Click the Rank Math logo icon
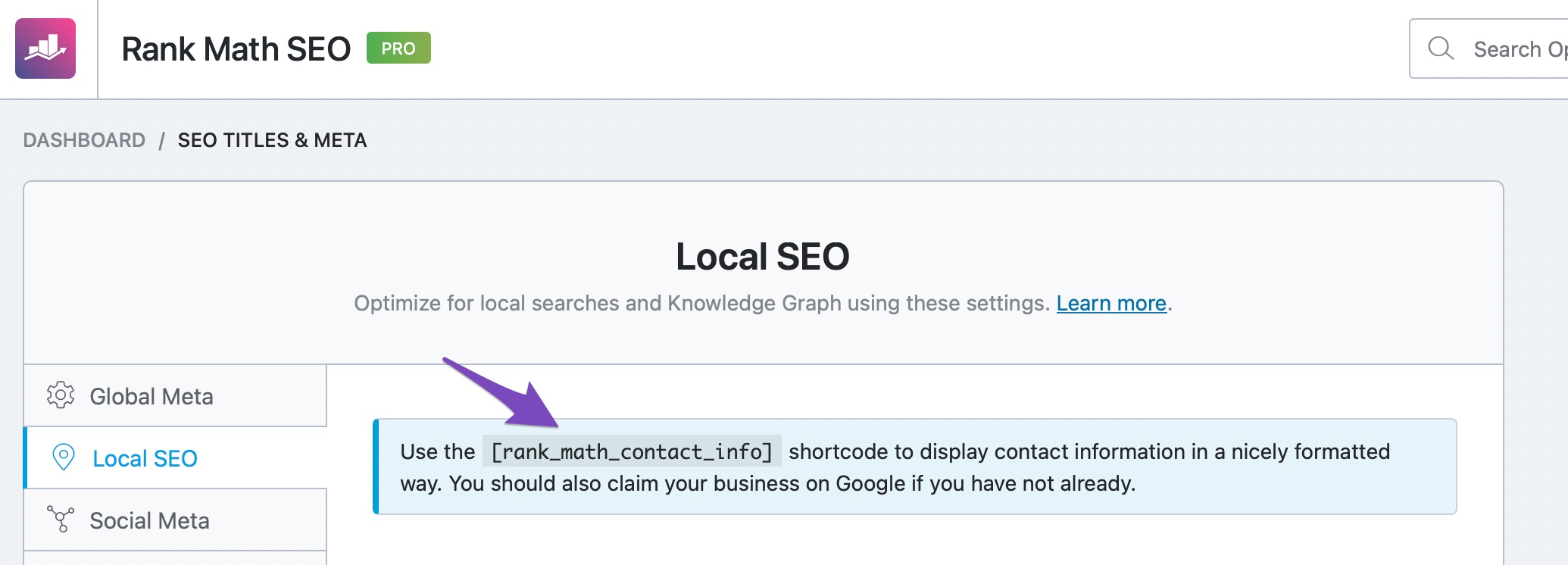Screen dimensions: 1568x565 click(45, 48)
